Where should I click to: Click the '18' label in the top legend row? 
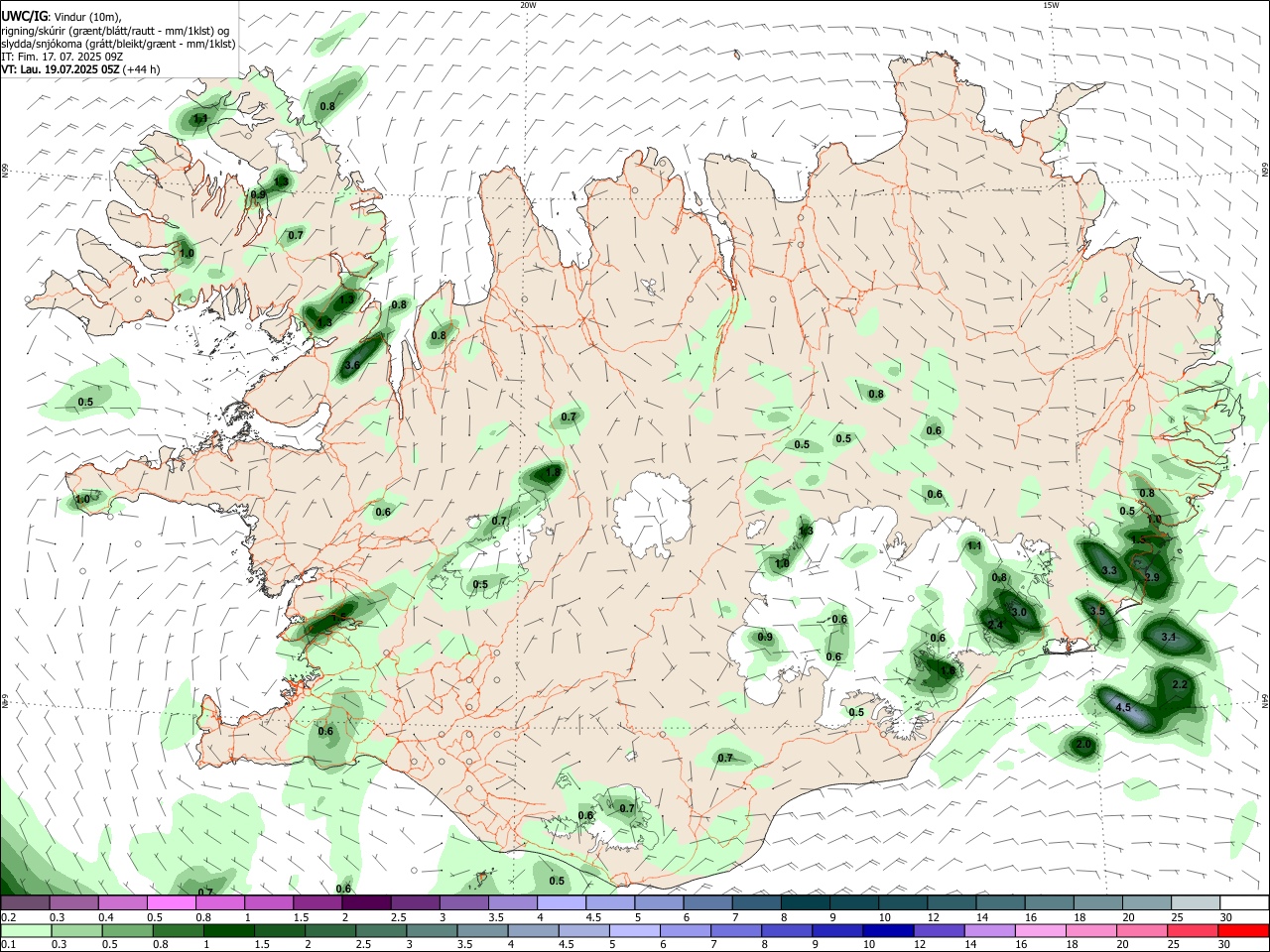(1080, 917)
